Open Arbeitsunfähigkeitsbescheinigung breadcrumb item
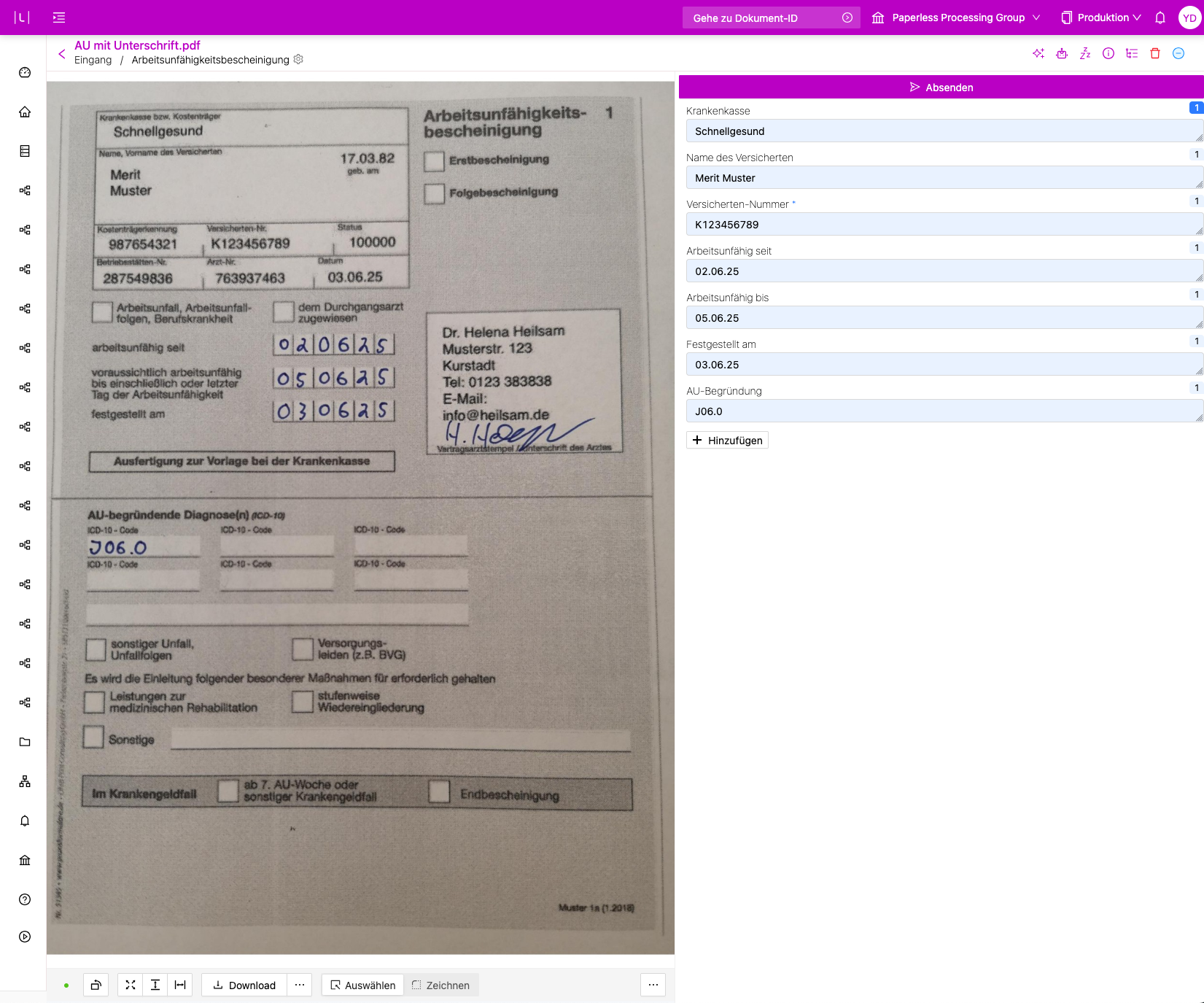The height and width of the screenshot is (1003, 1204). pos(210,60)
